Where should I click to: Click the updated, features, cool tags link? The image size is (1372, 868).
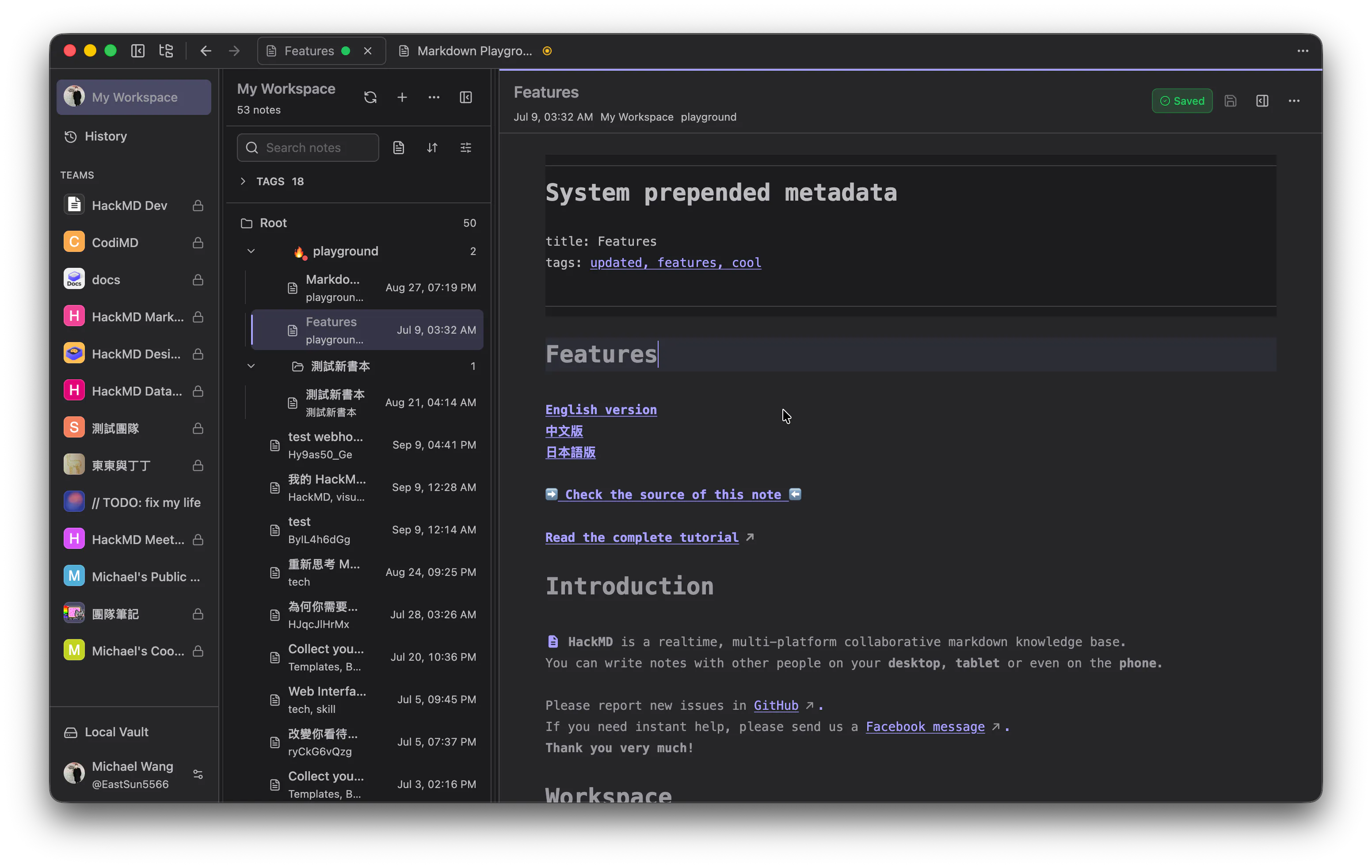tap(675, 263)
